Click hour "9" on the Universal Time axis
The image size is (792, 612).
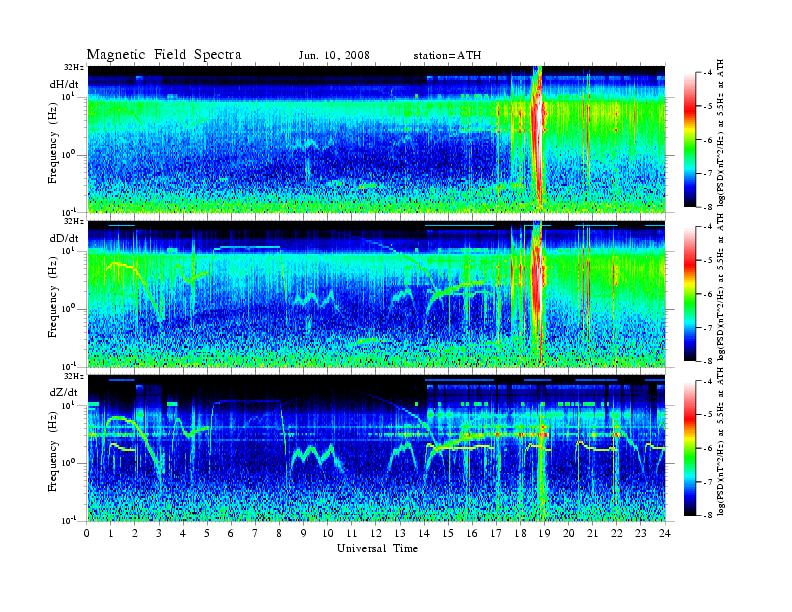click(304, 533)
